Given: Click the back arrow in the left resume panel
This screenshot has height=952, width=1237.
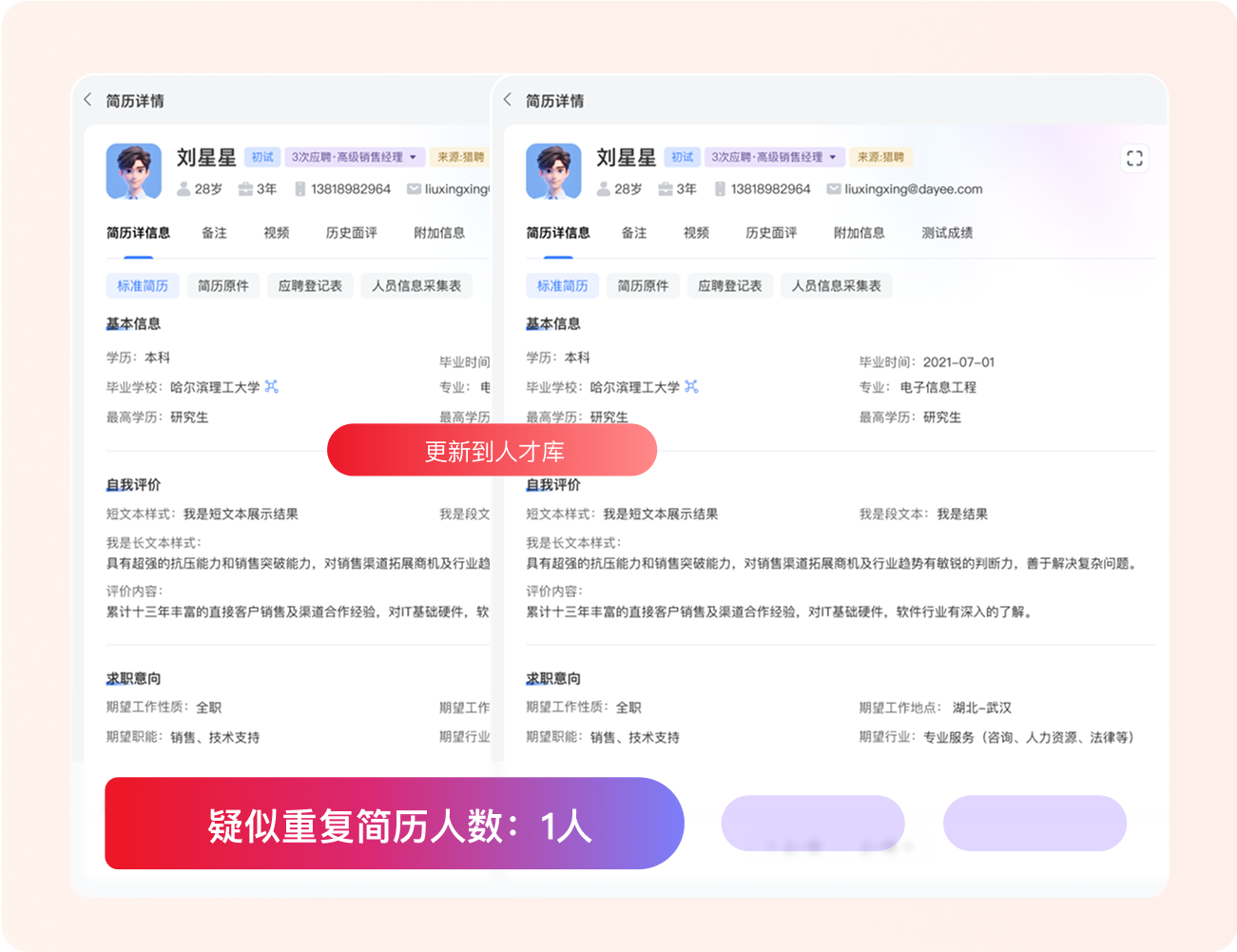Looking at the screenshot, I should (87, 100).
